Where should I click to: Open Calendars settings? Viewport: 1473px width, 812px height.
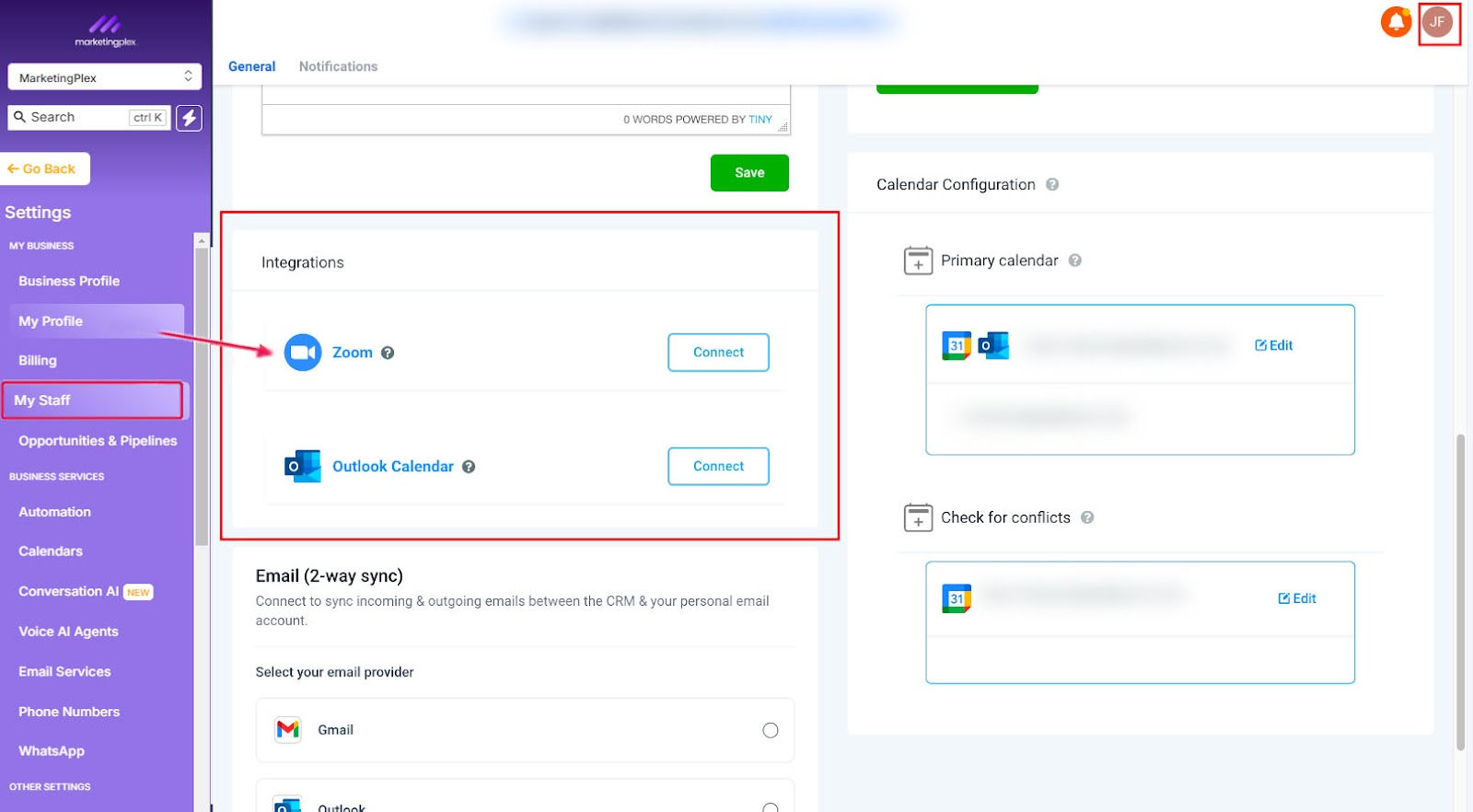click(51, 551)
